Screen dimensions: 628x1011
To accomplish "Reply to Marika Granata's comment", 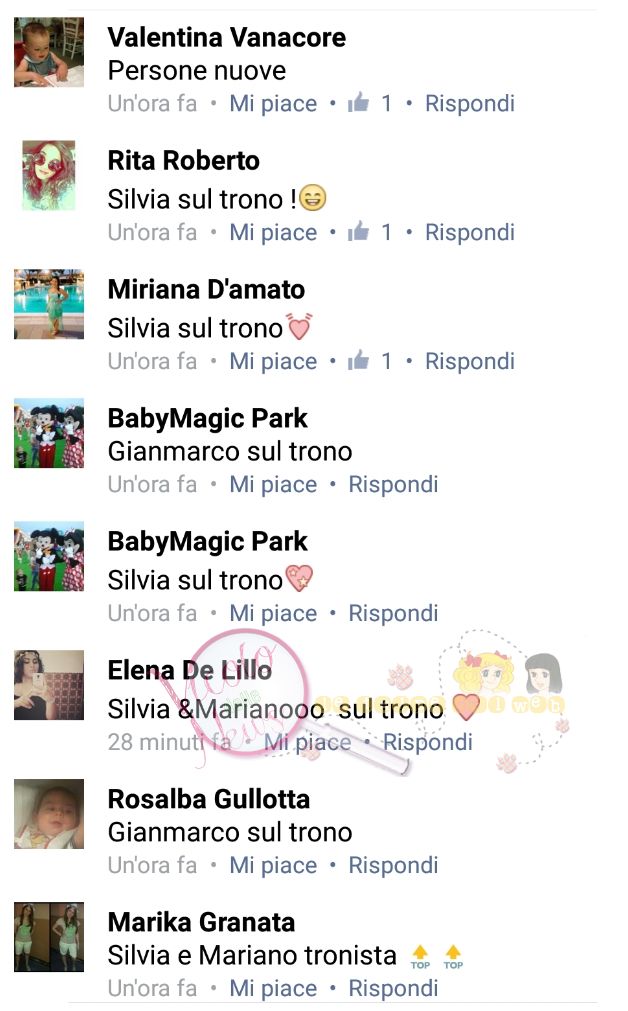I will click(393, 988).
